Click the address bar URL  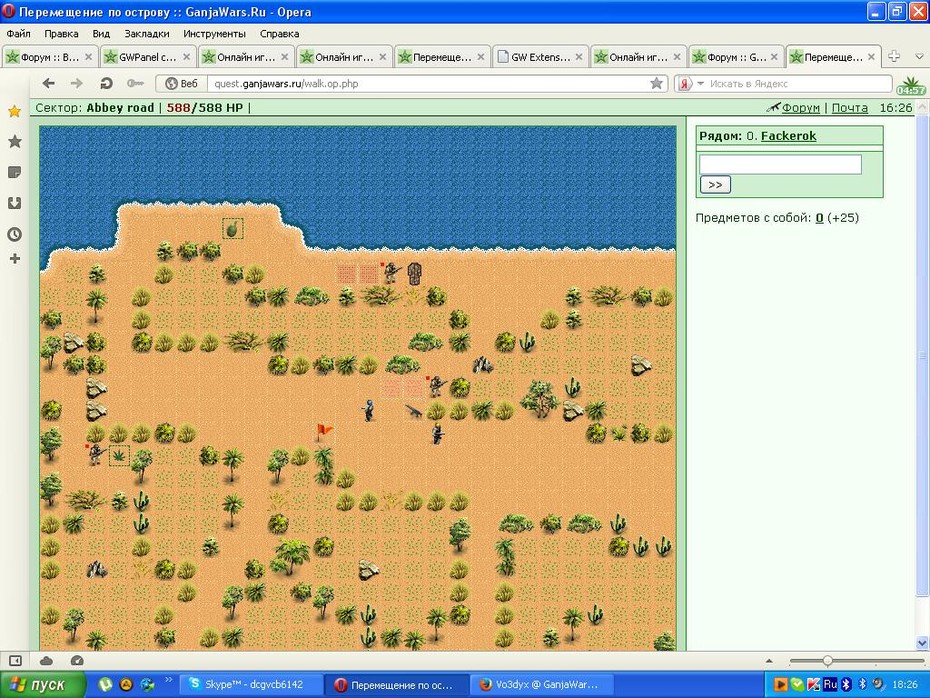point(286,84)
